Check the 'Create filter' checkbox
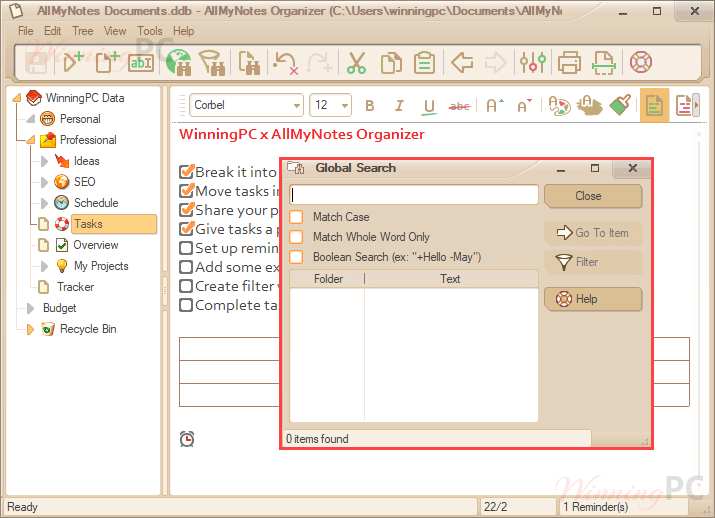Image resolution: width=715 pixels, height=518 pixels. click(x=186, y=286)
